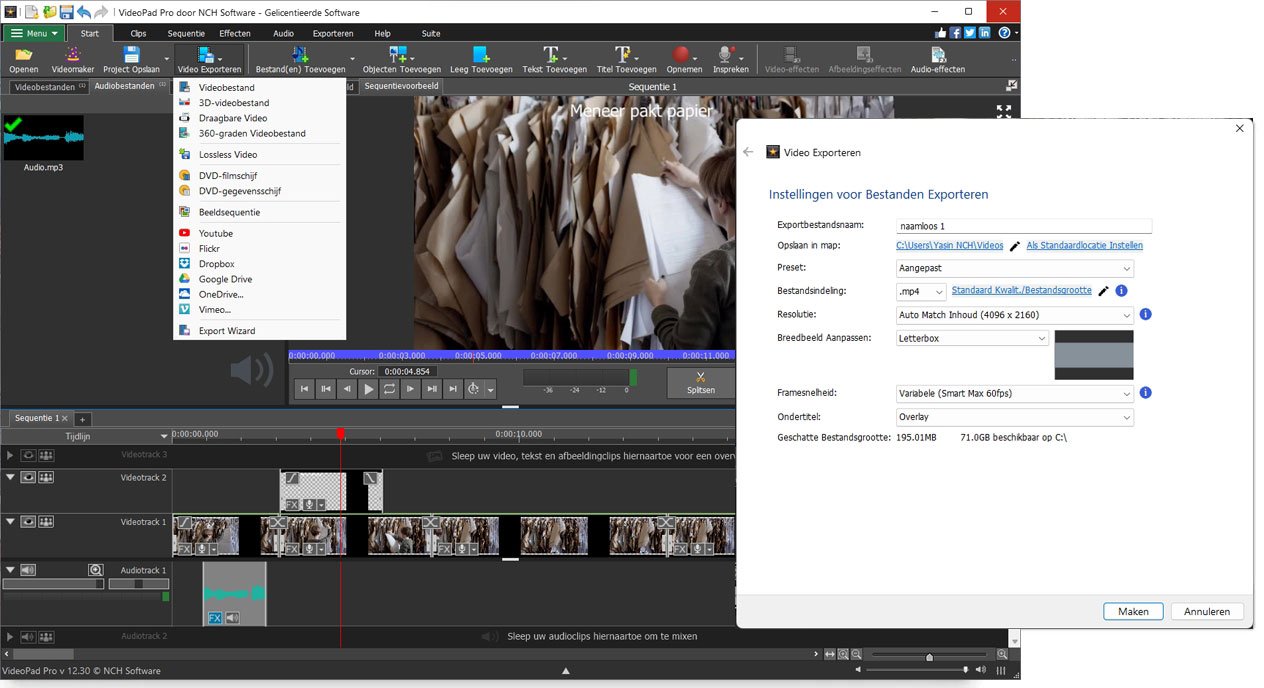Click the LinkedIn icon in the ribbon header

pyautogui.click(x=985, y=33)
